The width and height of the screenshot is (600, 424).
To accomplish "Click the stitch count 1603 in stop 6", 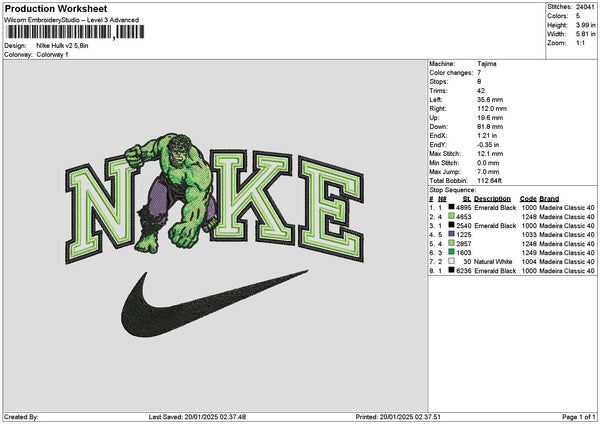I will [x=464, y=253].
